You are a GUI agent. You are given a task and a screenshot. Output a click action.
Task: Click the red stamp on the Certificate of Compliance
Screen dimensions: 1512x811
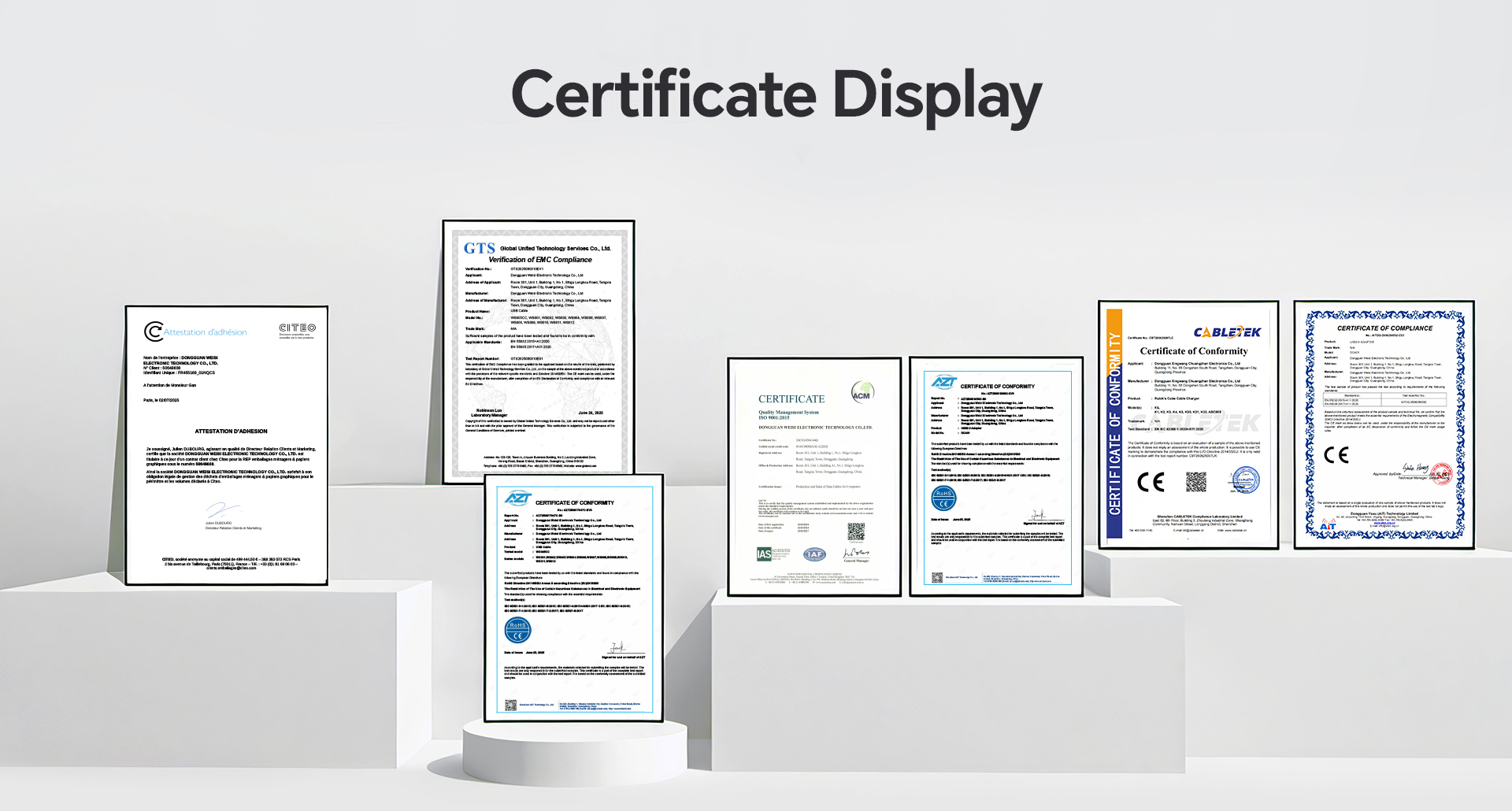click(1440, 473)
